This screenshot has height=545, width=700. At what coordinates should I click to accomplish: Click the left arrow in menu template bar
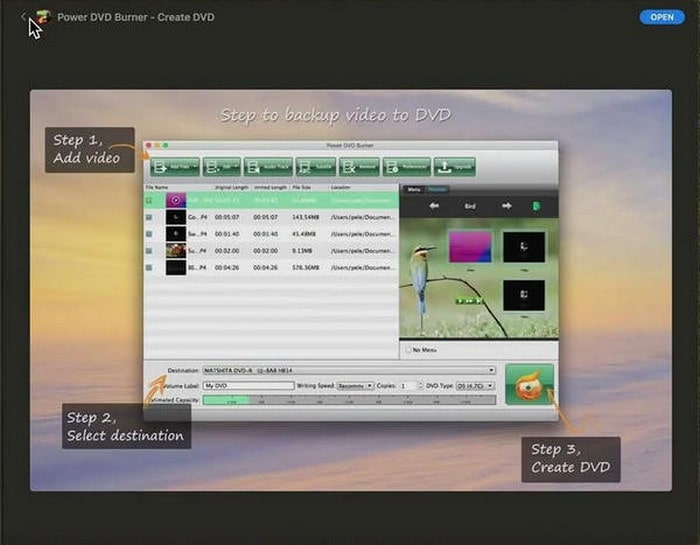click(x=434, y=206)
